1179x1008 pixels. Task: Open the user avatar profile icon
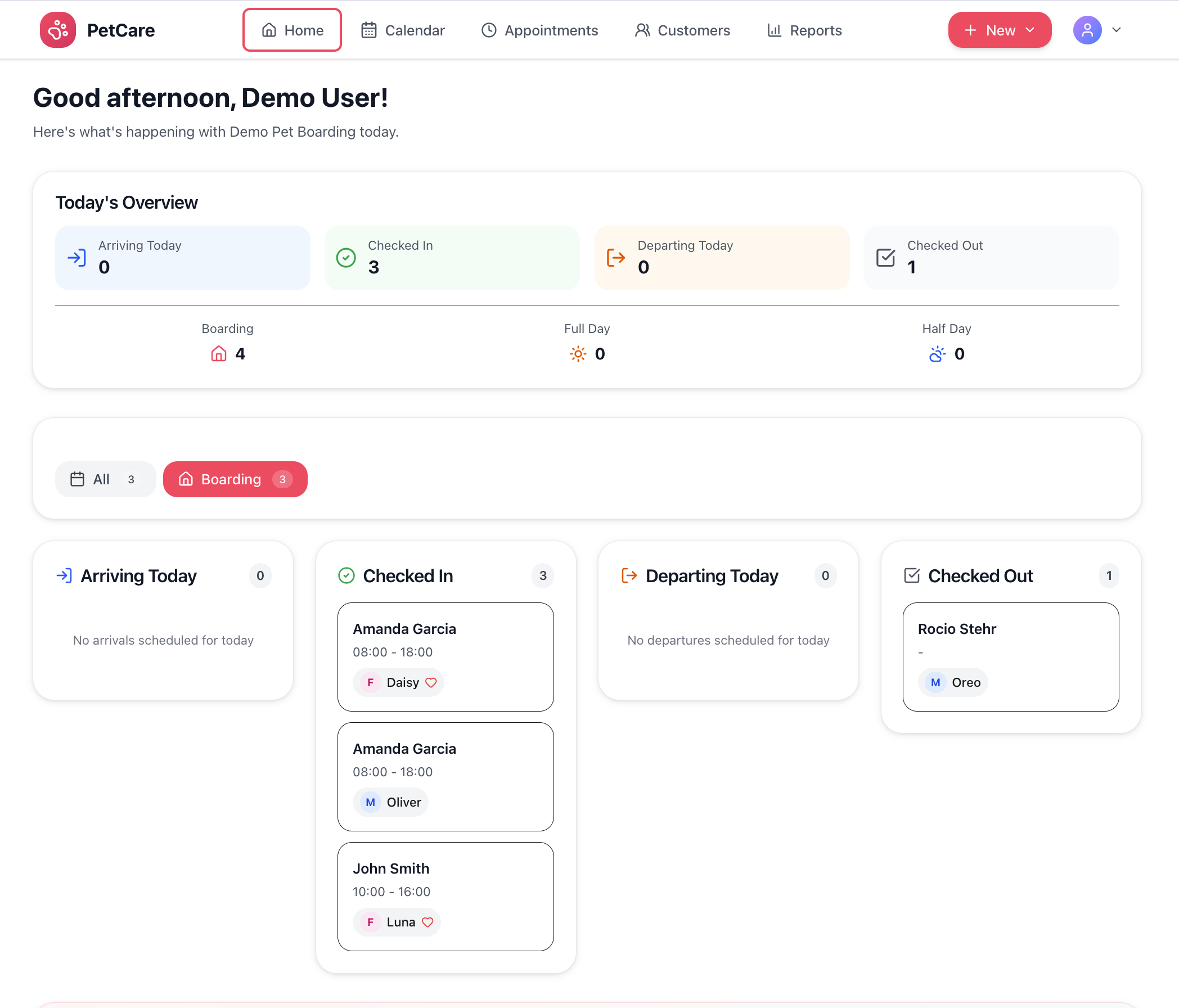(1087, 30)
